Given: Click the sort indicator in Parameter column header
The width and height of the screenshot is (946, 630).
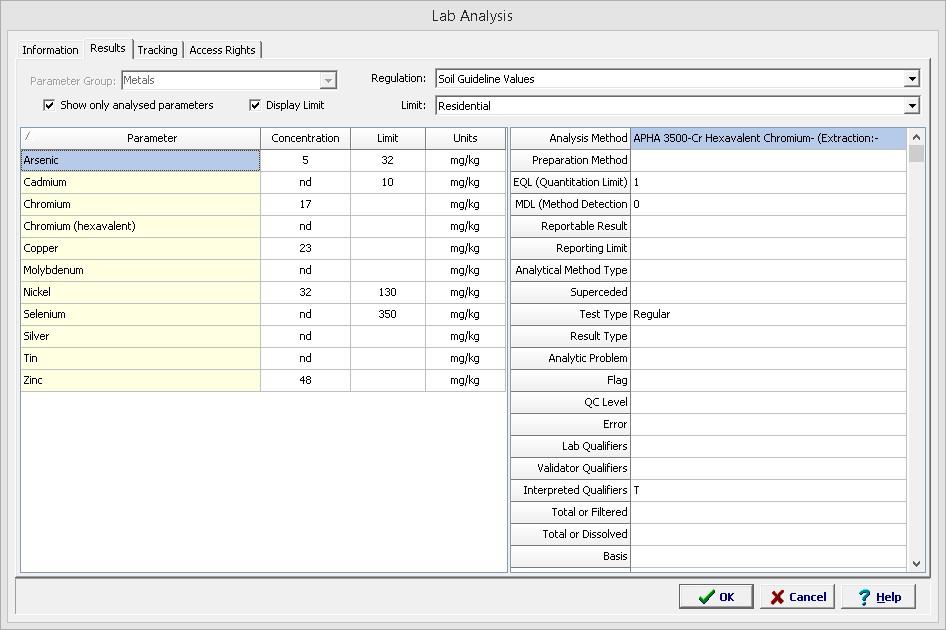Looking at the screenshot, I should coord(28,137).
